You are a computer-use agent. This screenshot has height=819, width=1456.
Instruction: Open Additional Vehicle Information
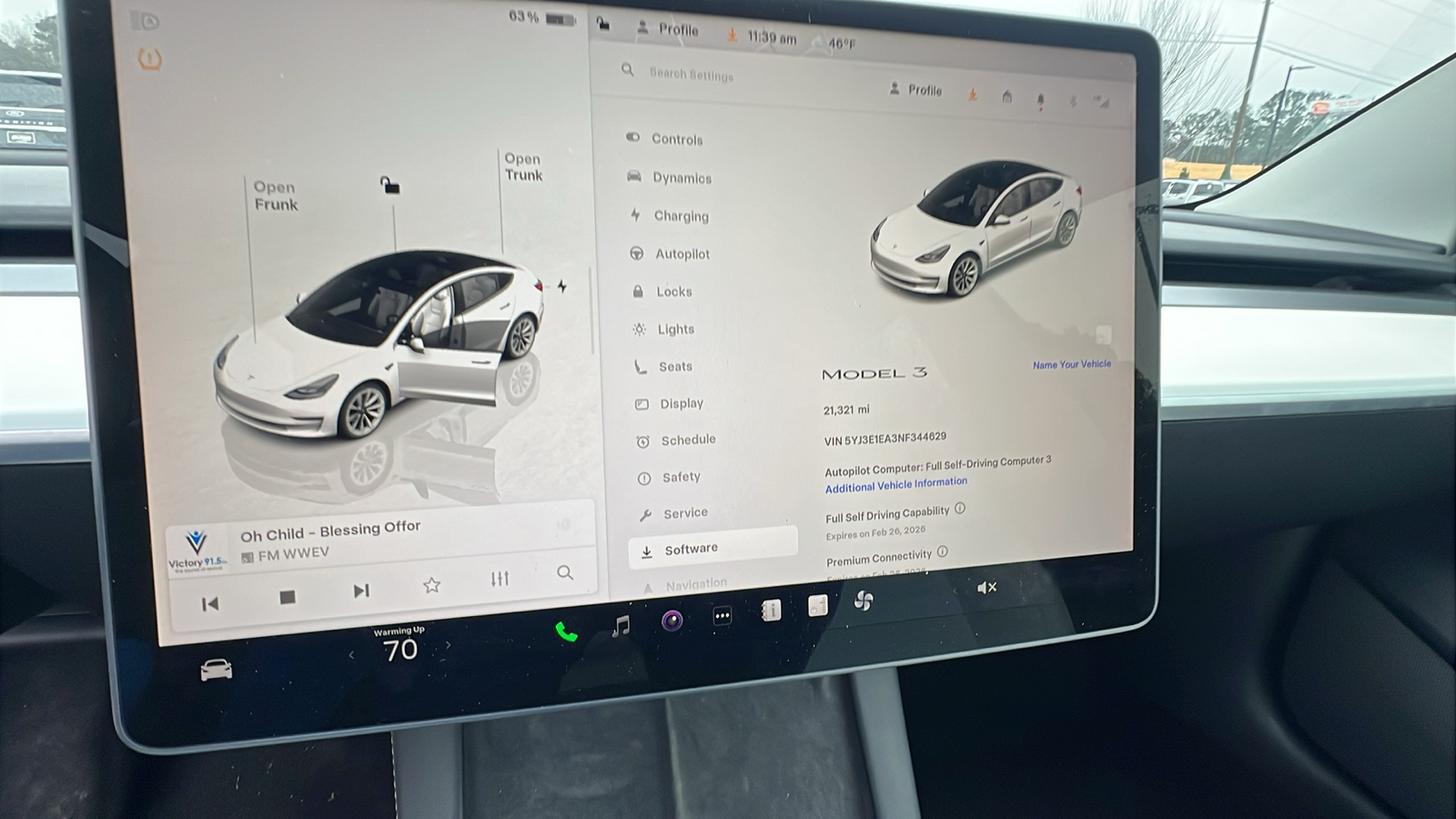[895, 483]
